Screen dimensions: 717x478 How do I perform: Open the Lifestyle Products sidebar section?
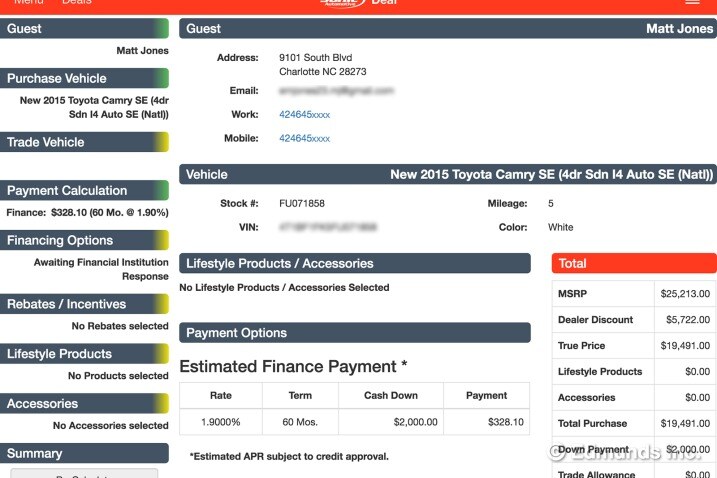click(x=84, y=354)
